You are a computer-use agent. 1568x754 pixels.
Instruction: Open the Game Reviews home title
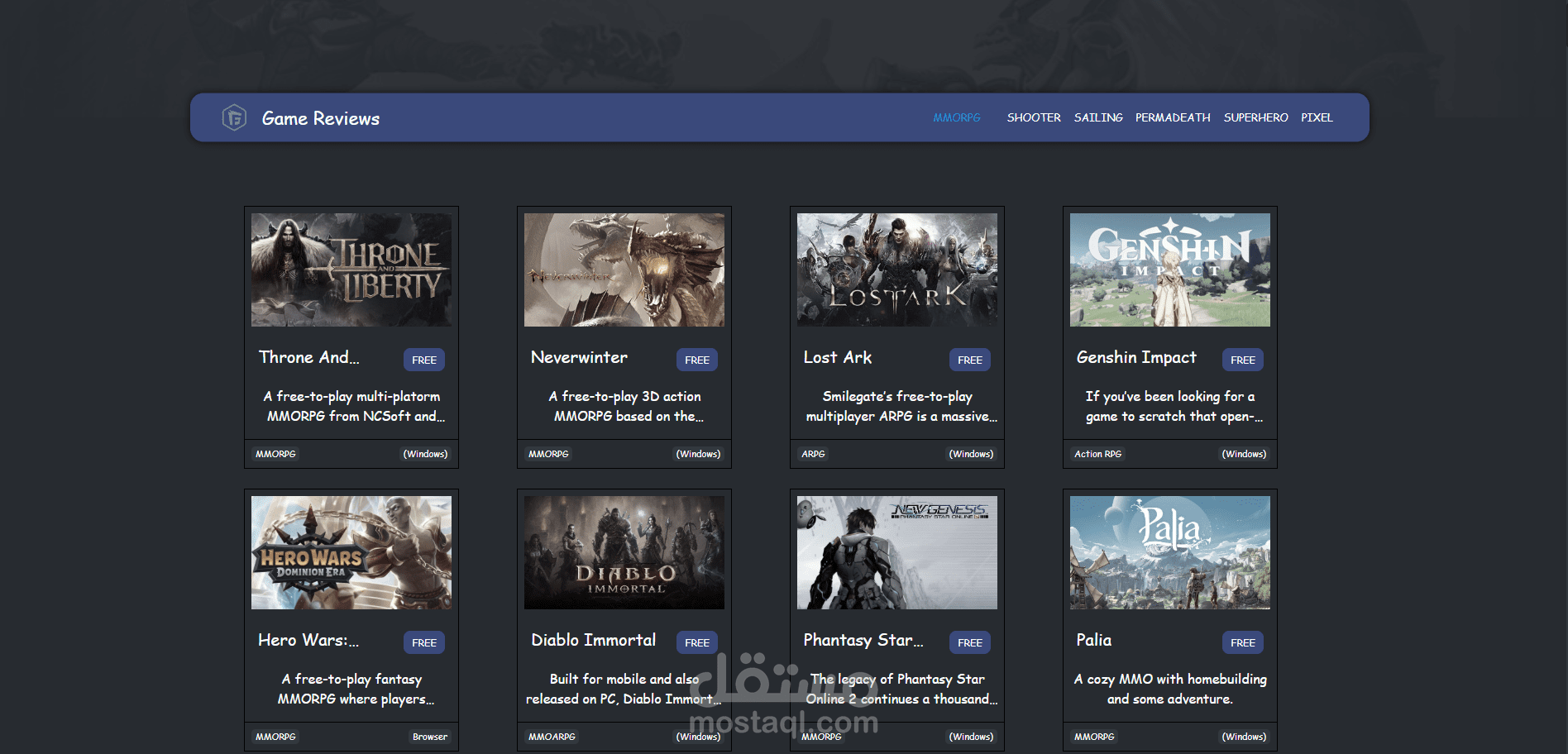pos(321,118)
